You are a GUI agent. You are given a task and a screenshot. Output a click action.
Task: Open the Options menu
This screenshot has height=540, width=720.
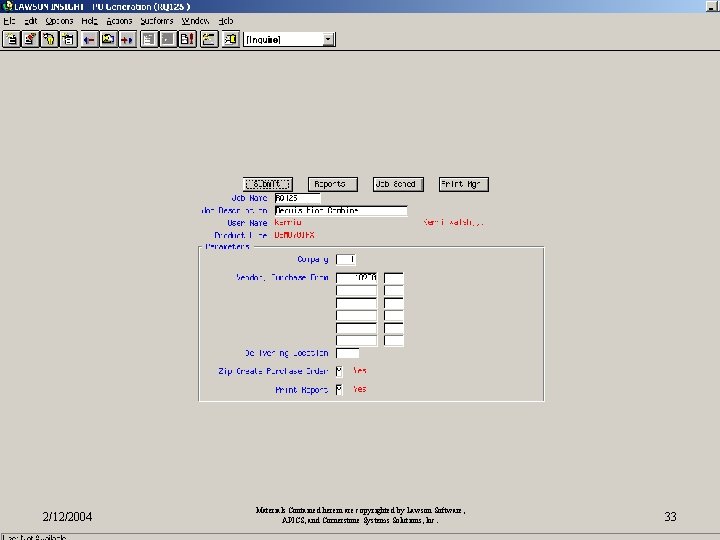click(59, 21)
